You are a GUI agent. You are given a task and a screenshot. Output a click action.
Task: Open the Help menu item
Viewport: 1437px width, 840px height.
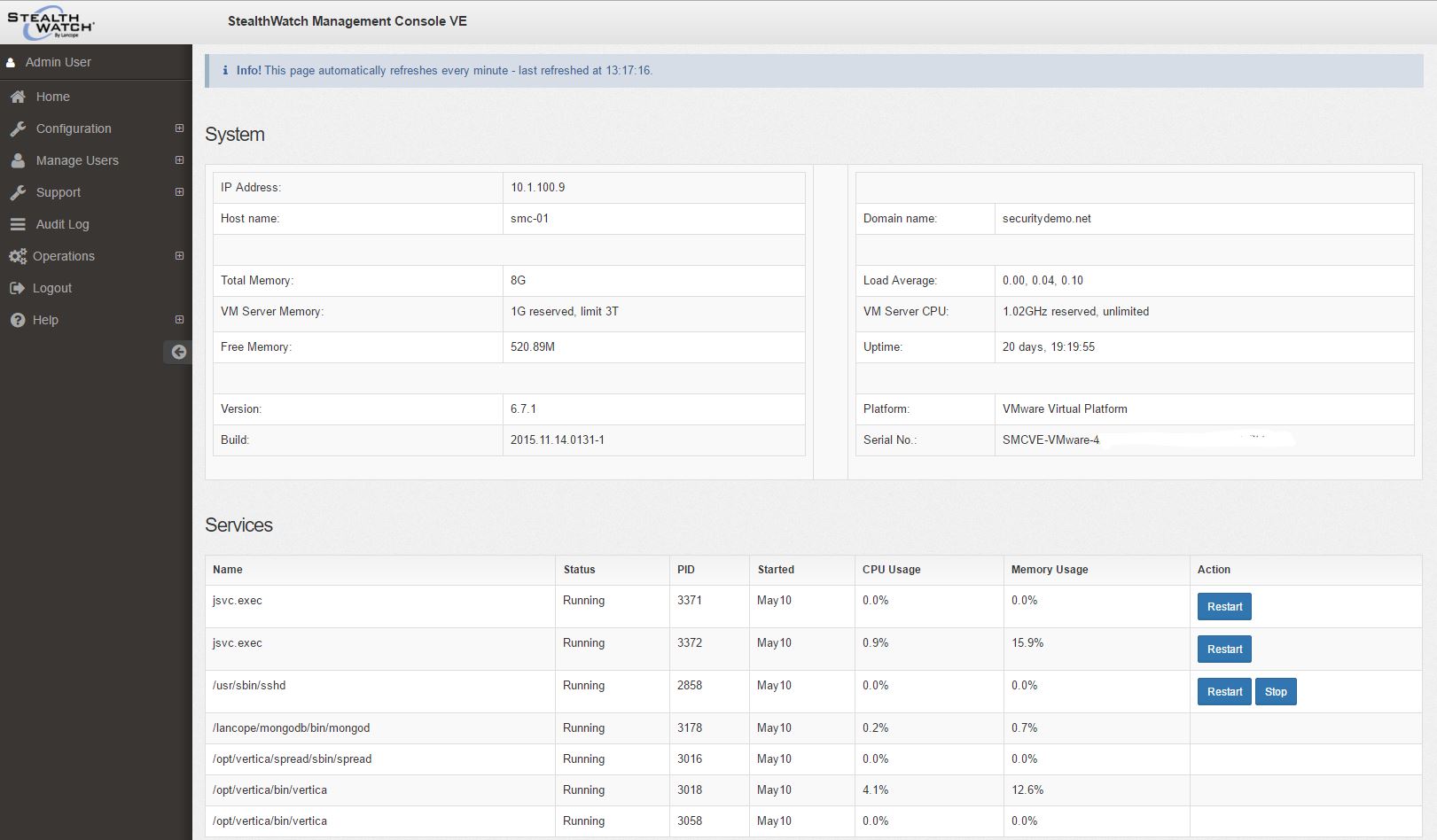[45, 320]
